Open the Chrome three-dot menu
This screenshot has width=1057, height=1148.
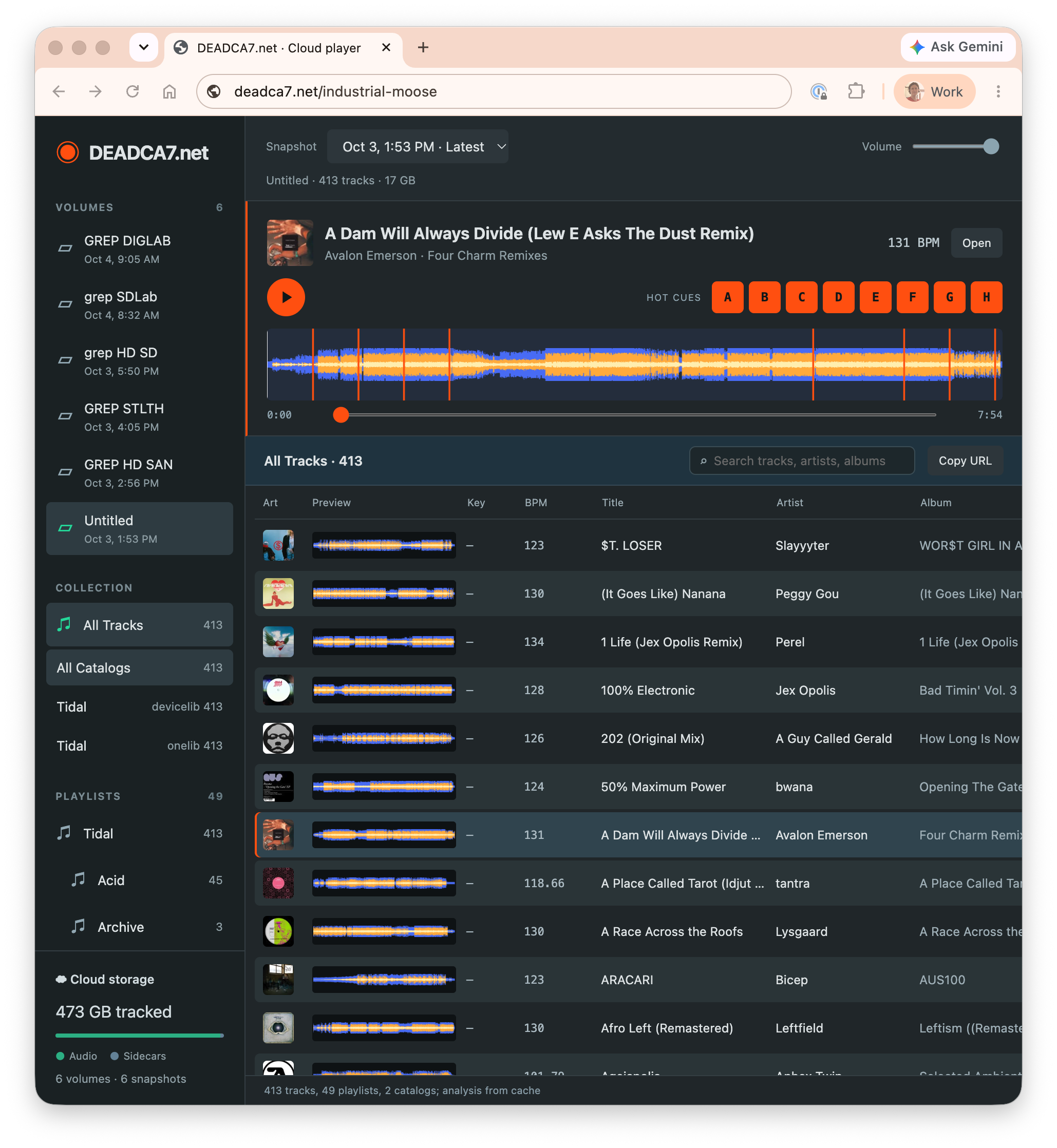998,91
